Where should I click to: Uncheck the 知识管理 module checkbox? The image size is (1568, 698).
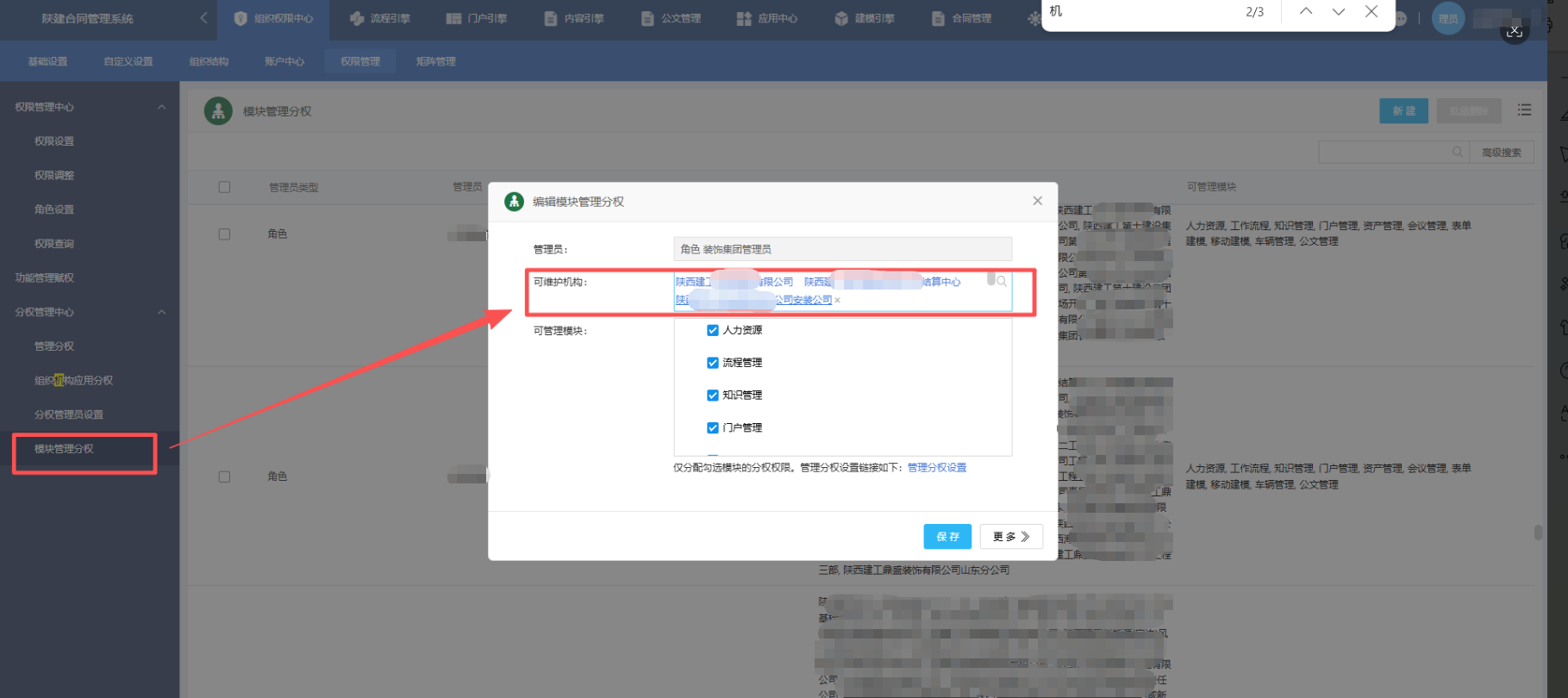point(713,396)
